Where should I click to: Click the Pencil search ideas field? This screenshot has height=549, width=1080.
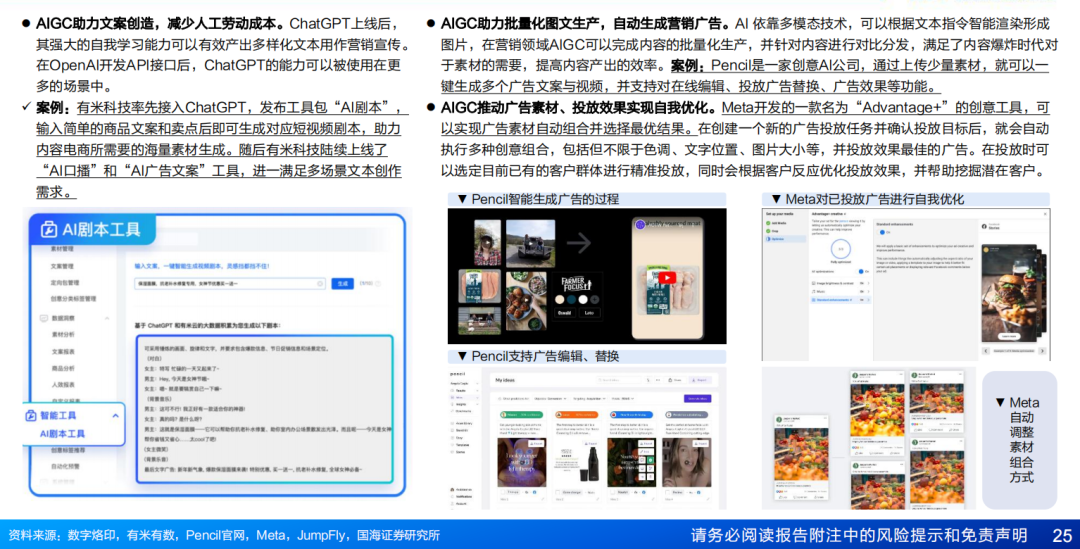tap(619, 380)
